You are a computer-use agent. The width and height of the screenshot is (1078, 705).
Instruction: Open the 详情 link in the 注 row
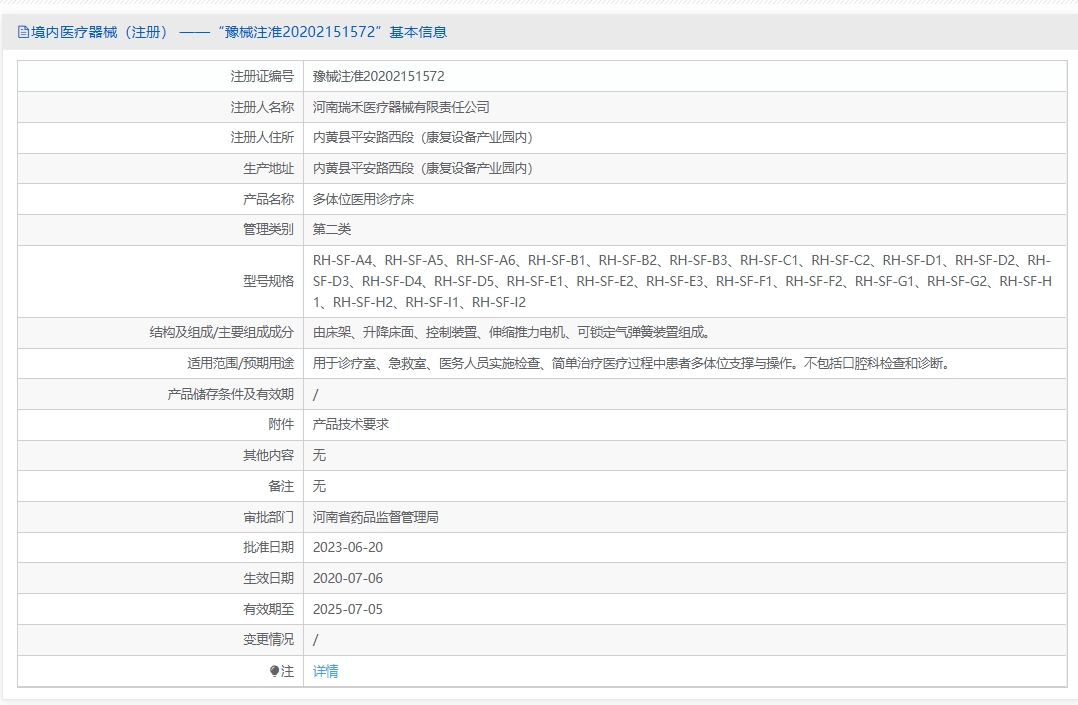[x=325, y=671]
